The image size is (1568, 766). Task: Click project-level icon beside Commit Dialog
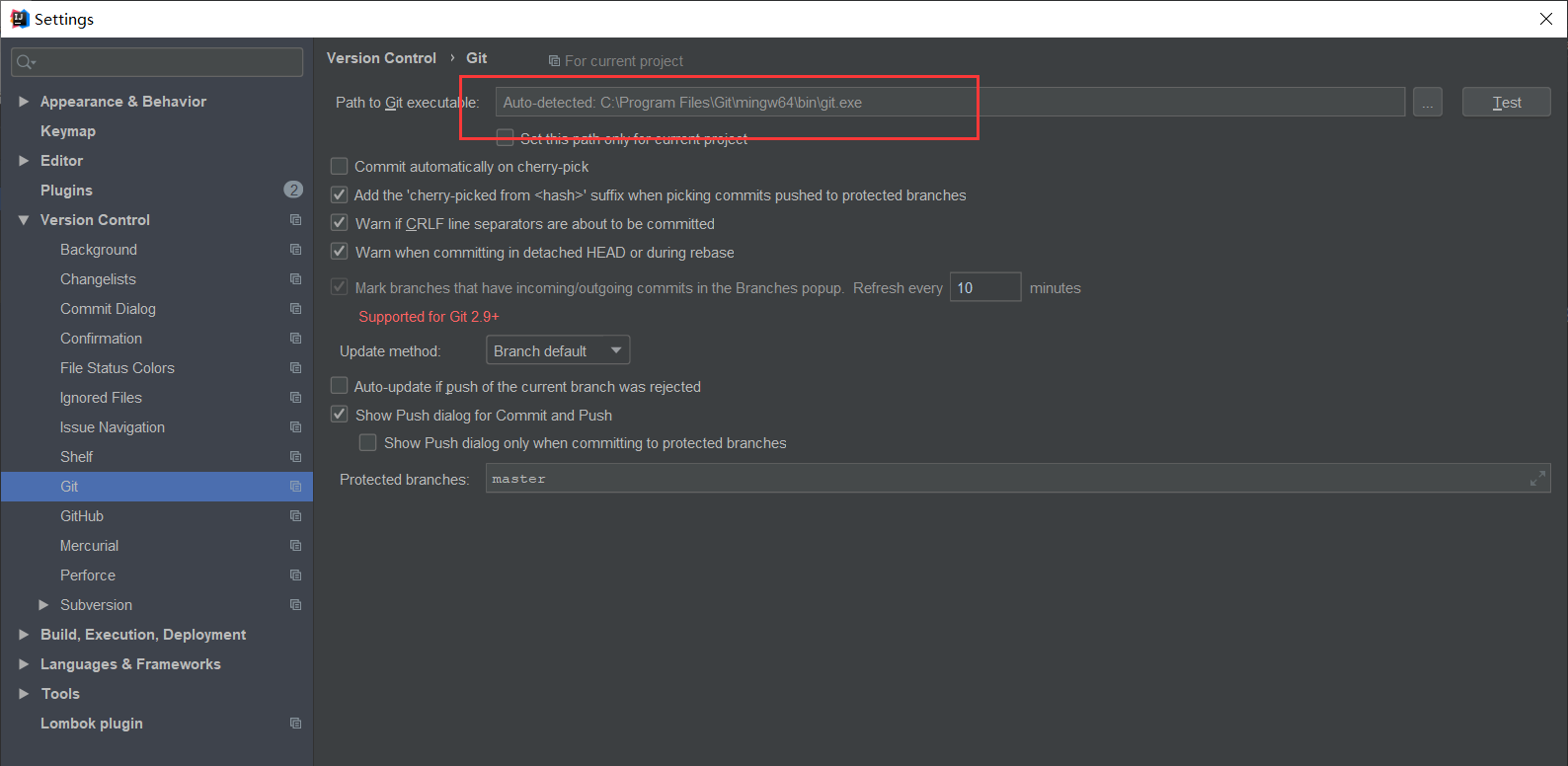(x=295, y=309)
